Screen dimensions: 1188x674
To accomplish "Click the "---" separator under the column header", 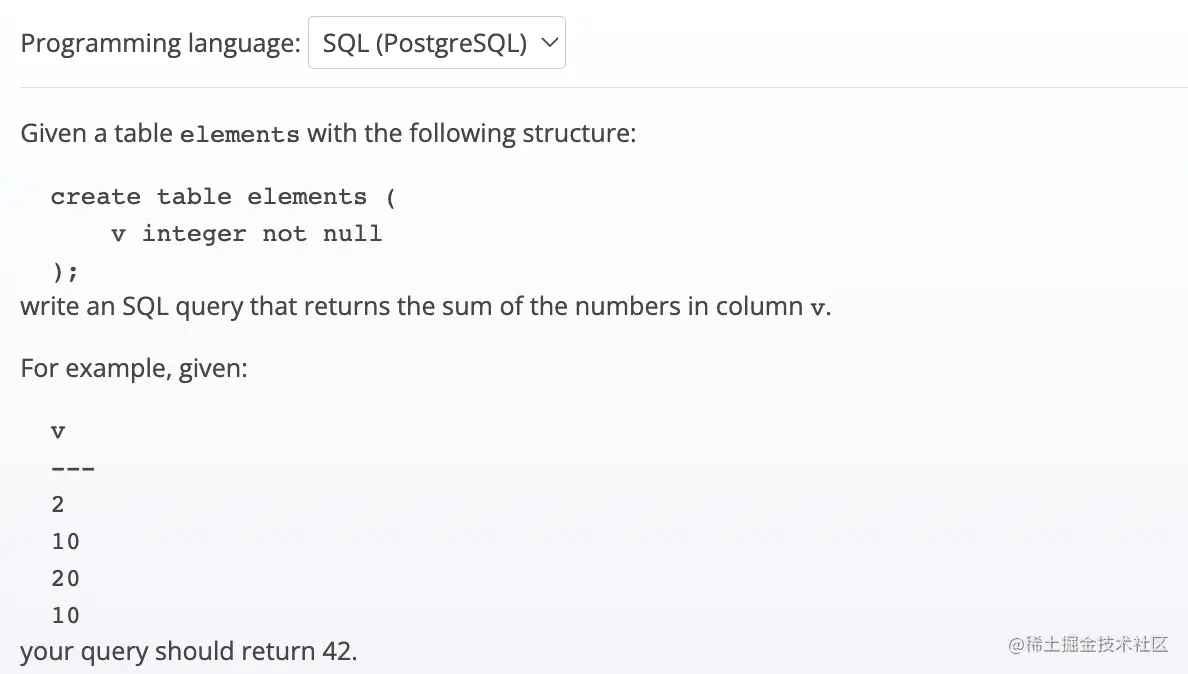I will click(73, 468).
